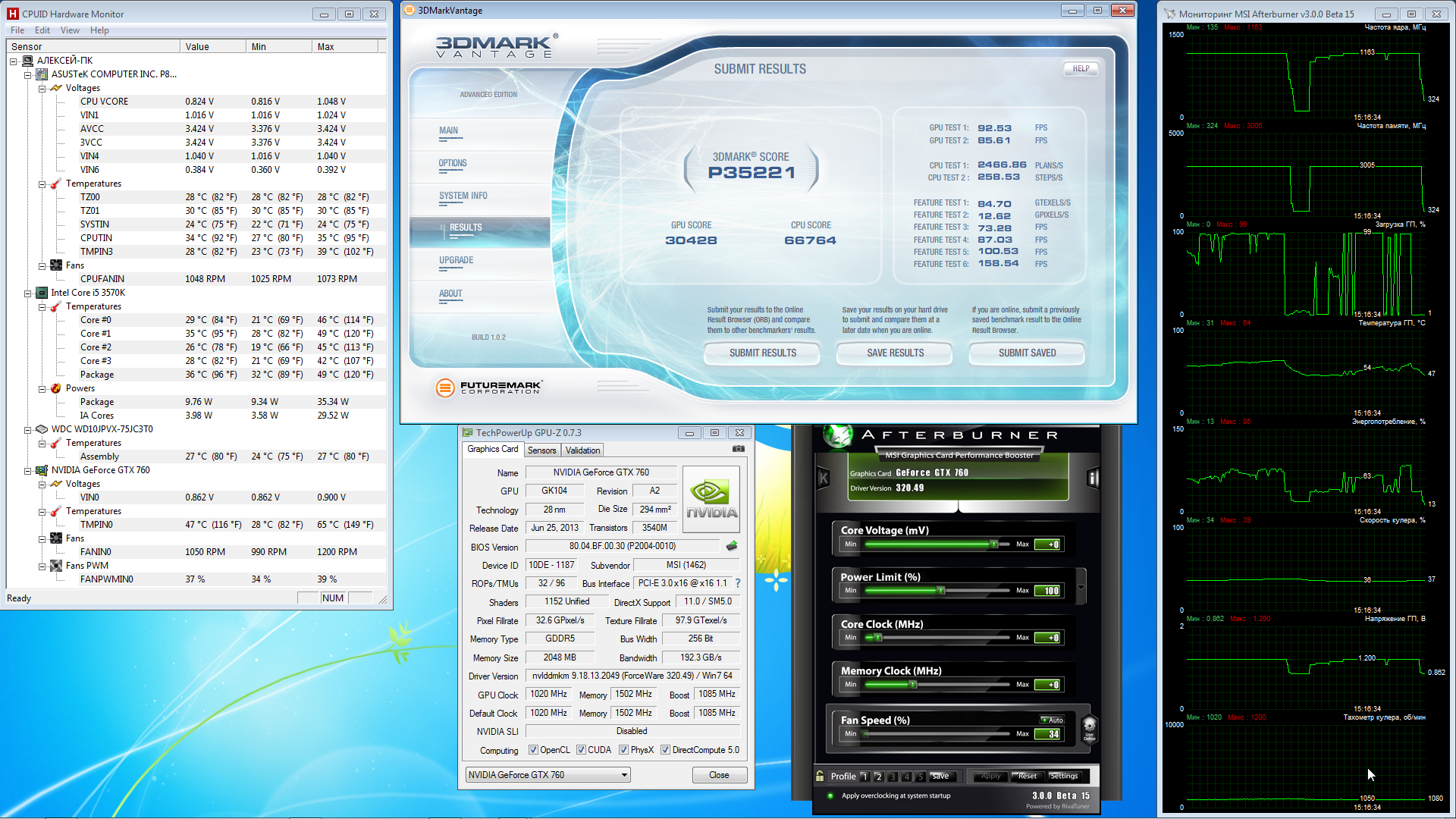This screenshot has height=819, width=1456.
Task: Open User Define fan settings gear icon
Action: click(x=1090, y=728)
